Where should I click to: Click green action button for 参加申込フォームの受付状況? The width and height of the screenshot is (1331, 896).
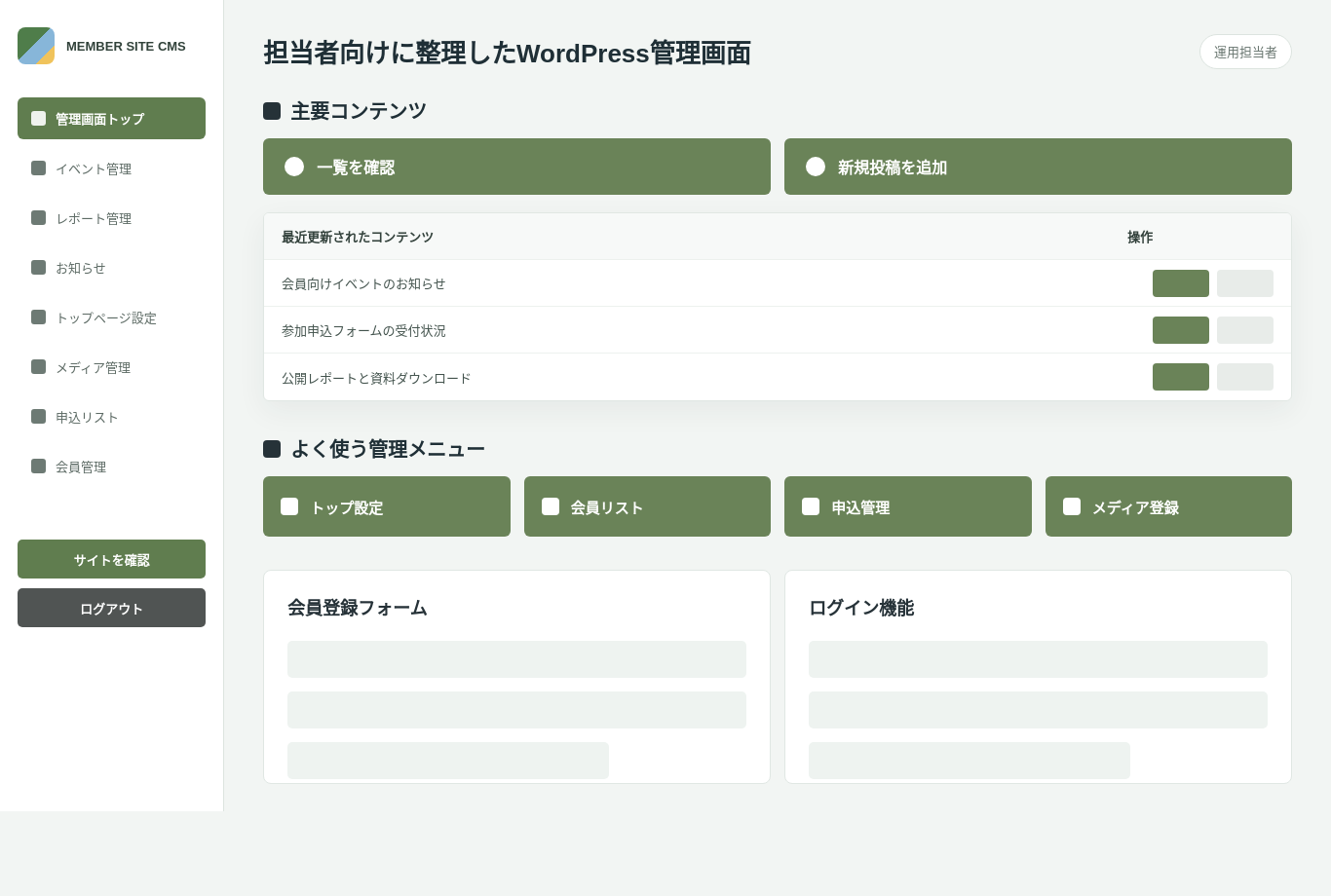coord(1181,330)
